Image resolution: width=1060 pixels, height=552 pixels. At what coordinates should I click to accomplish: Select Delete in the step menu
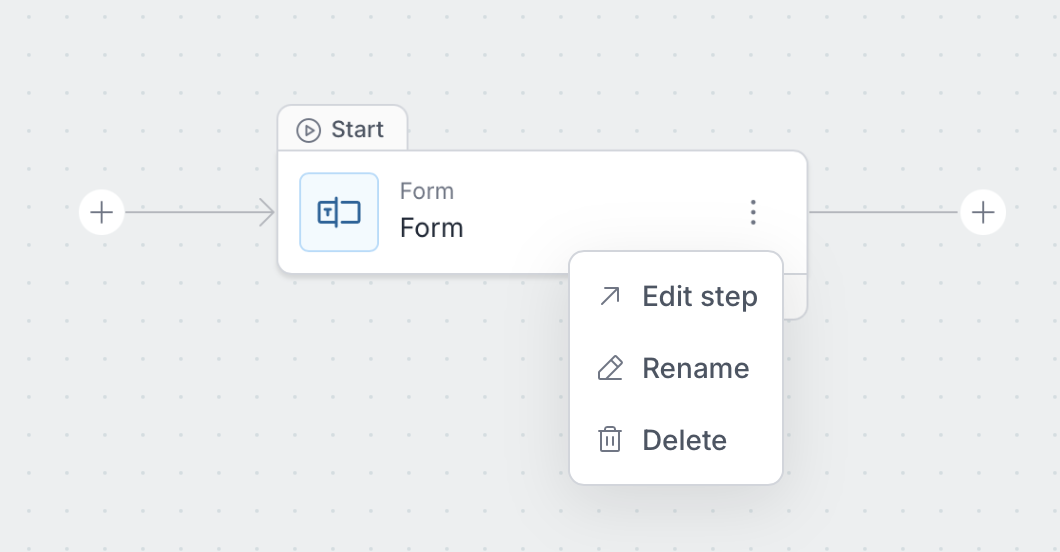click(684, 440)
